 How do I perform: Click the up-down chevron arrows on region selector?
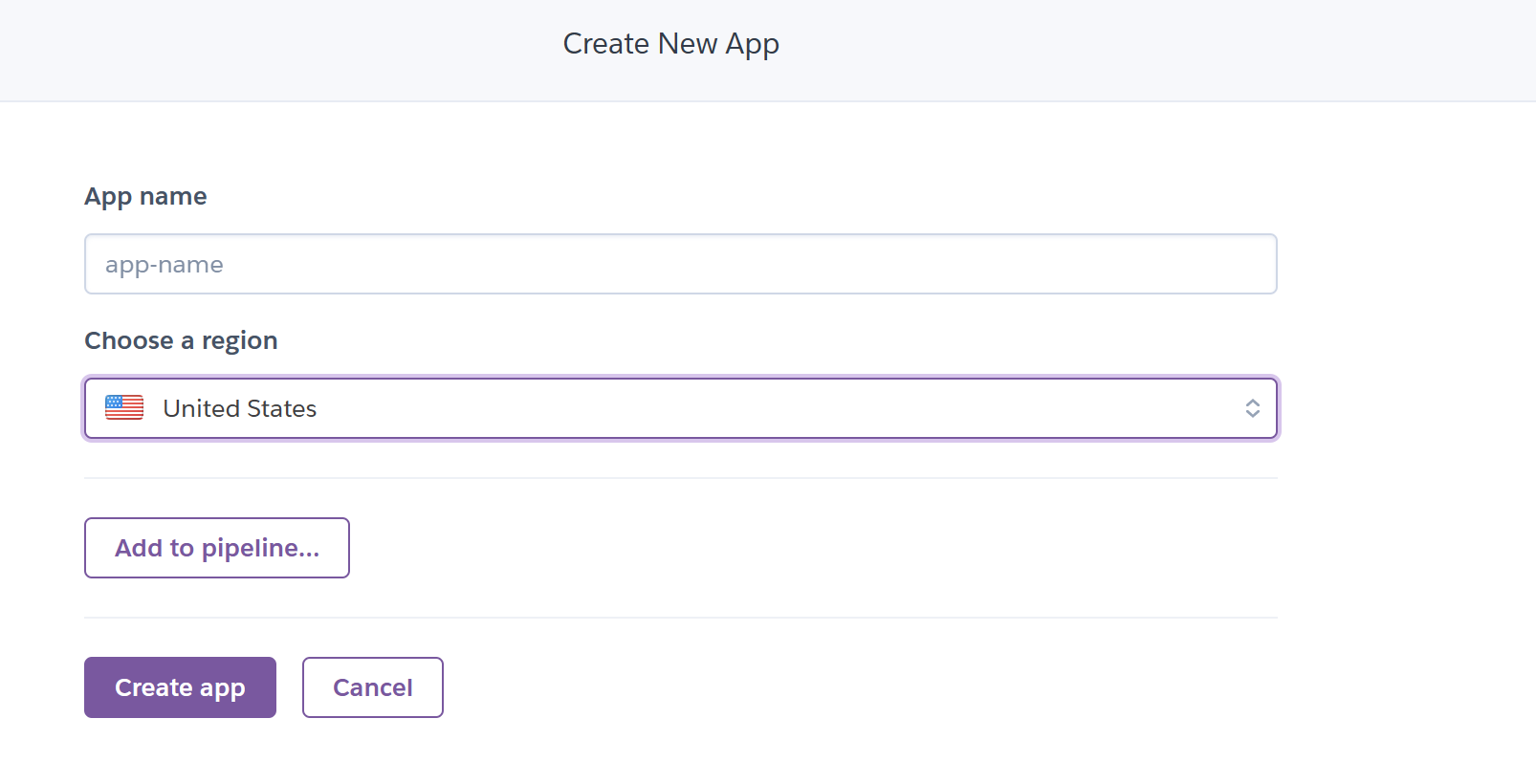1252,408
